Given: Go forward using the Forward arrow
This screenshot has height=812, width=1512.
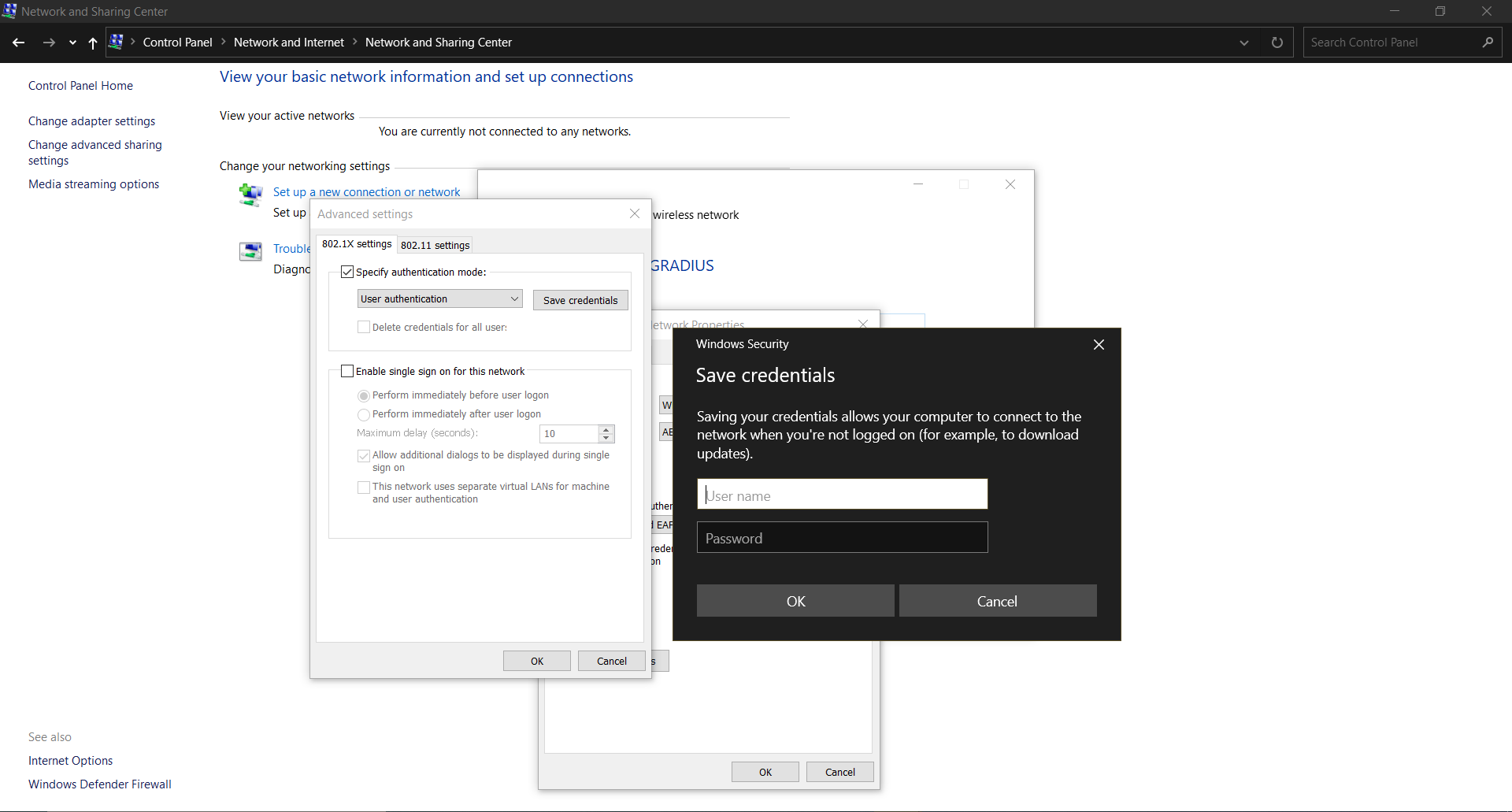Looking at the screenshot, I should click(x=49, y=43).
